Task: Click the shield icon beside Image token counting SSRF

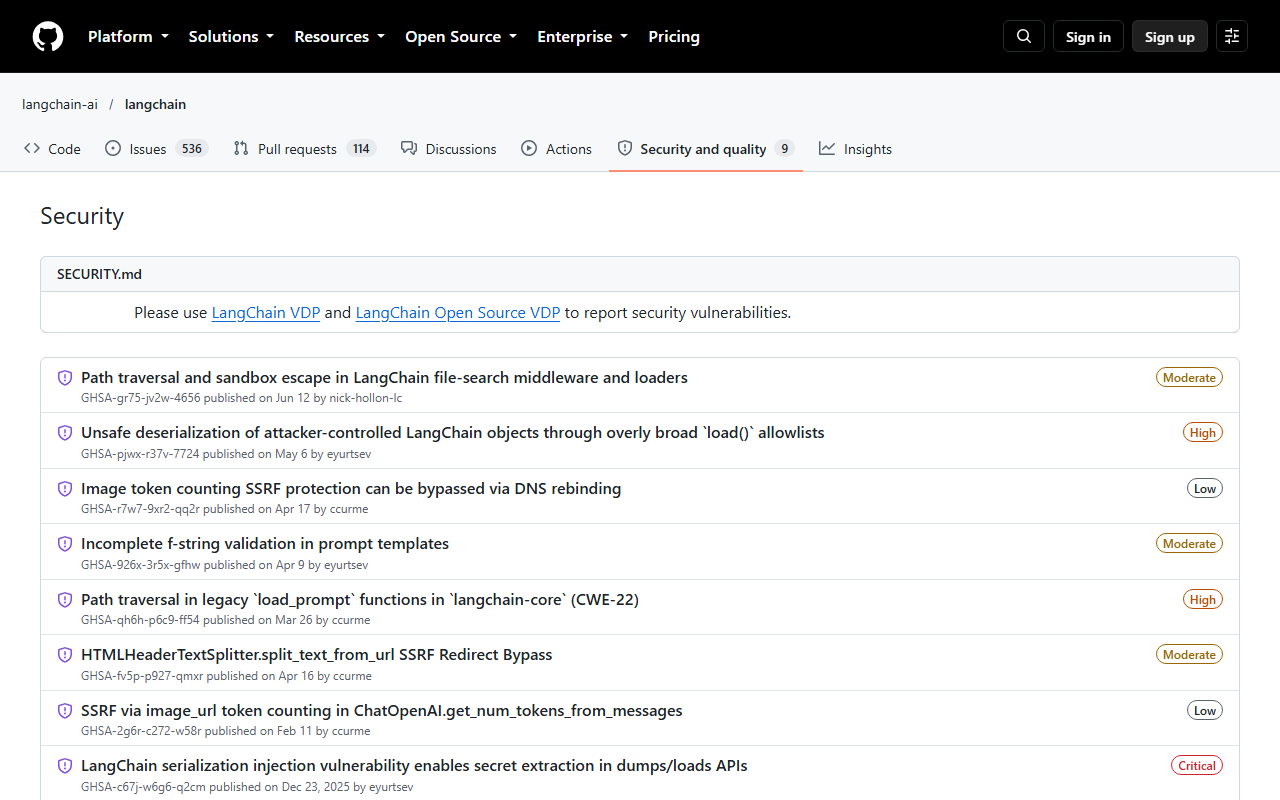Action: [65, 489]
